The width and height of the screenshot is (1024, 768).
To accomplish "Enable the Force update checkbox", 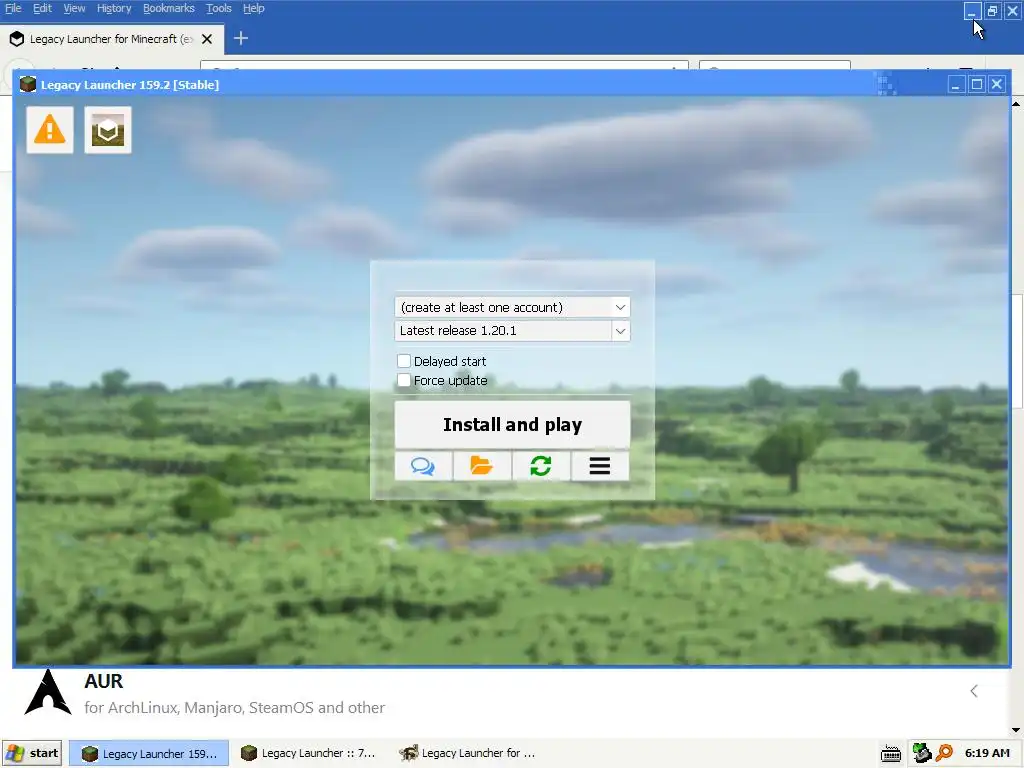I will click(x=404, y=380).
